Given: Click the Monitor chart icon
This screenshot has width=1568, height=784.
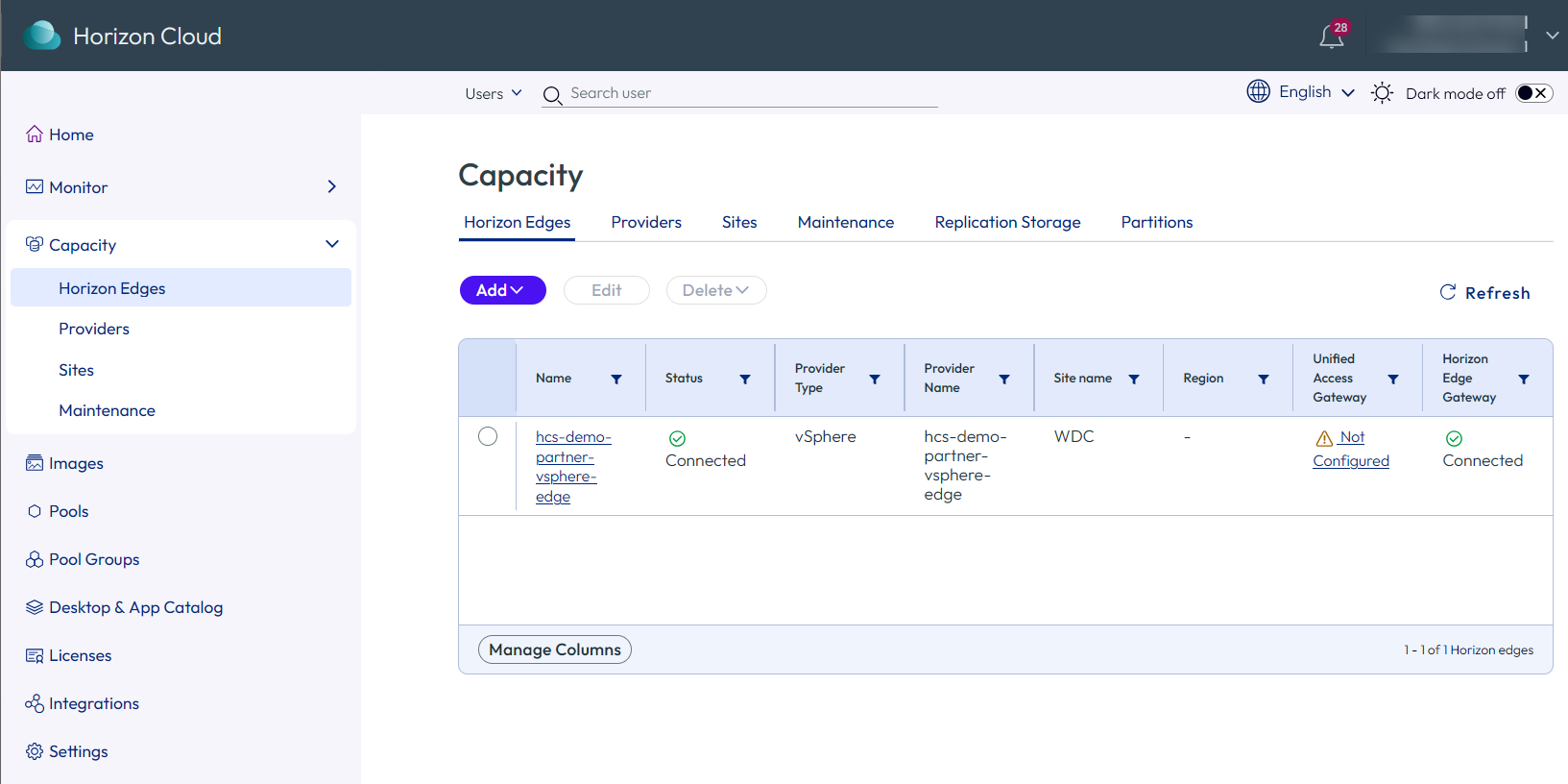Looking at the screenshot, I should coord(35,186).
